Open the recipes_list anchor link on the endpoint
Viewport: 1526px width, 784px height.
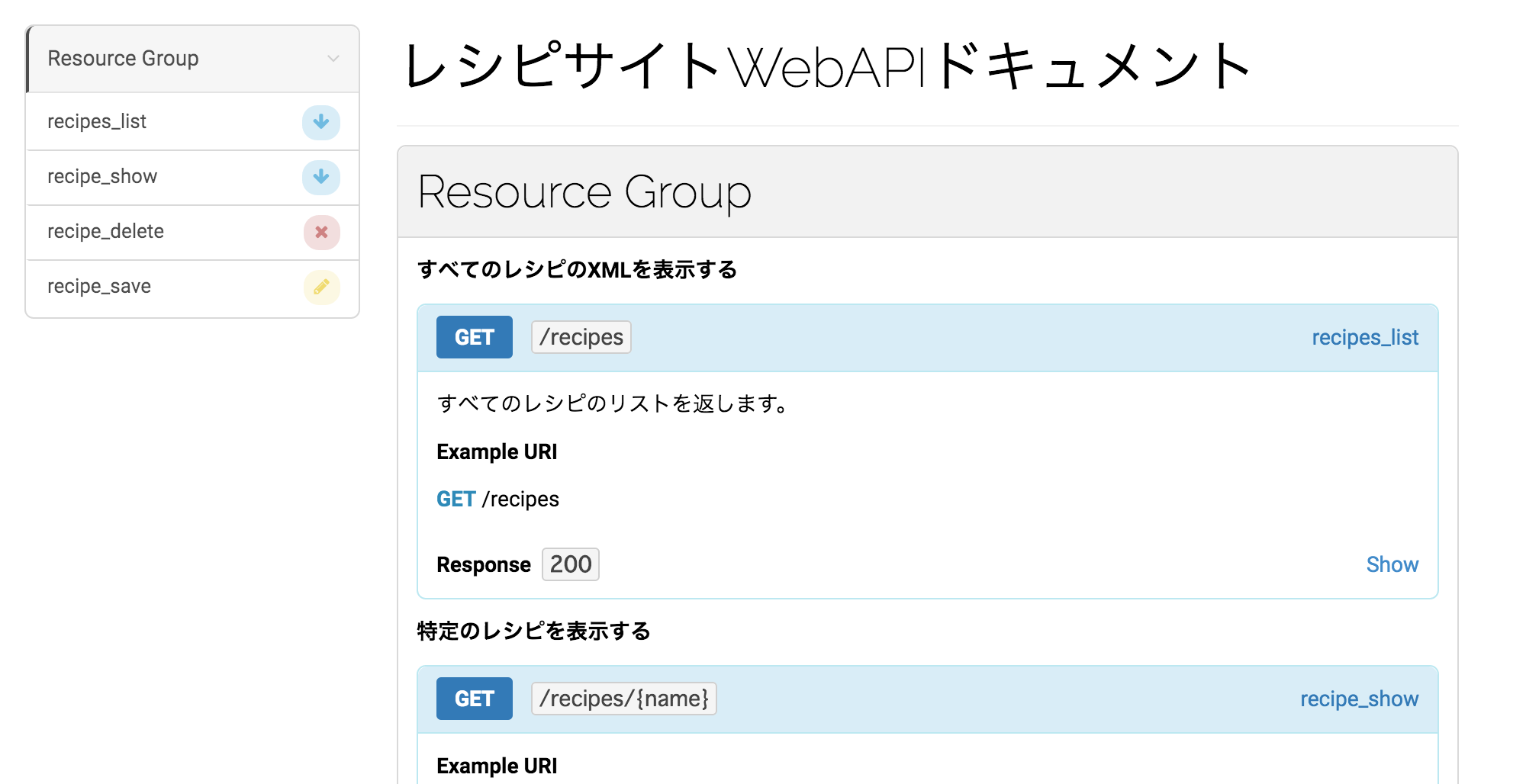pyautogui.click(x=1365, y=336)
